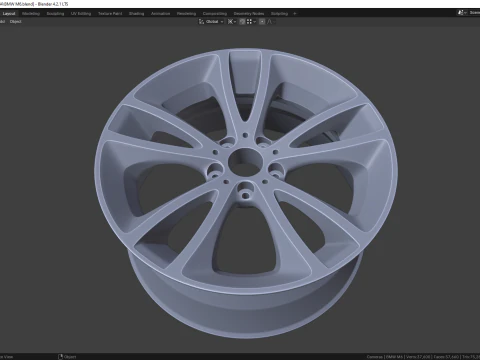Open the Sculpting workspace tab
Image resolution: width=480 pixels, height=360 pixels.
point(55,14)
